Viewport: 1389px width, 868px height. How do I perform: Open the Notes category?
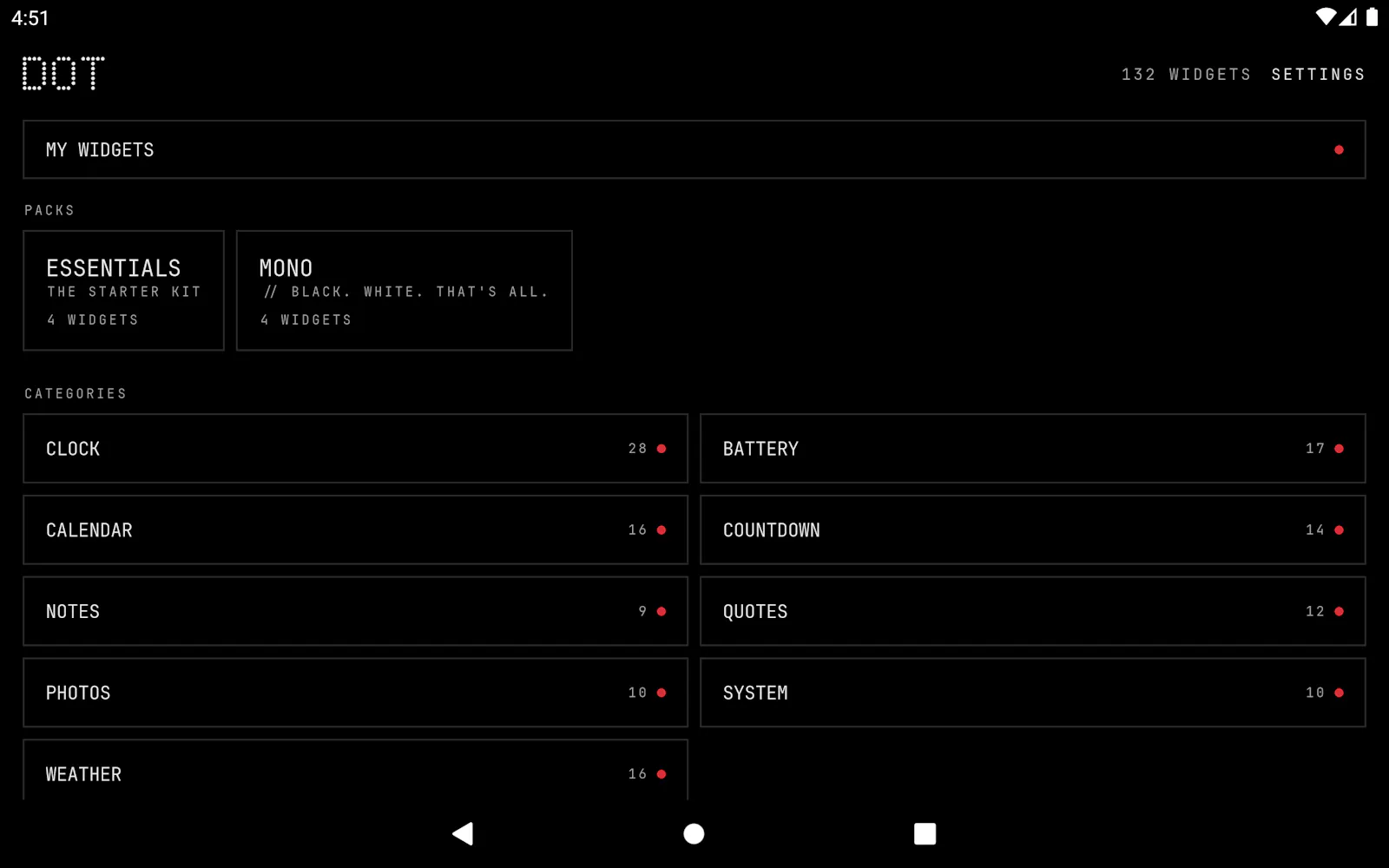pos(355,611)
